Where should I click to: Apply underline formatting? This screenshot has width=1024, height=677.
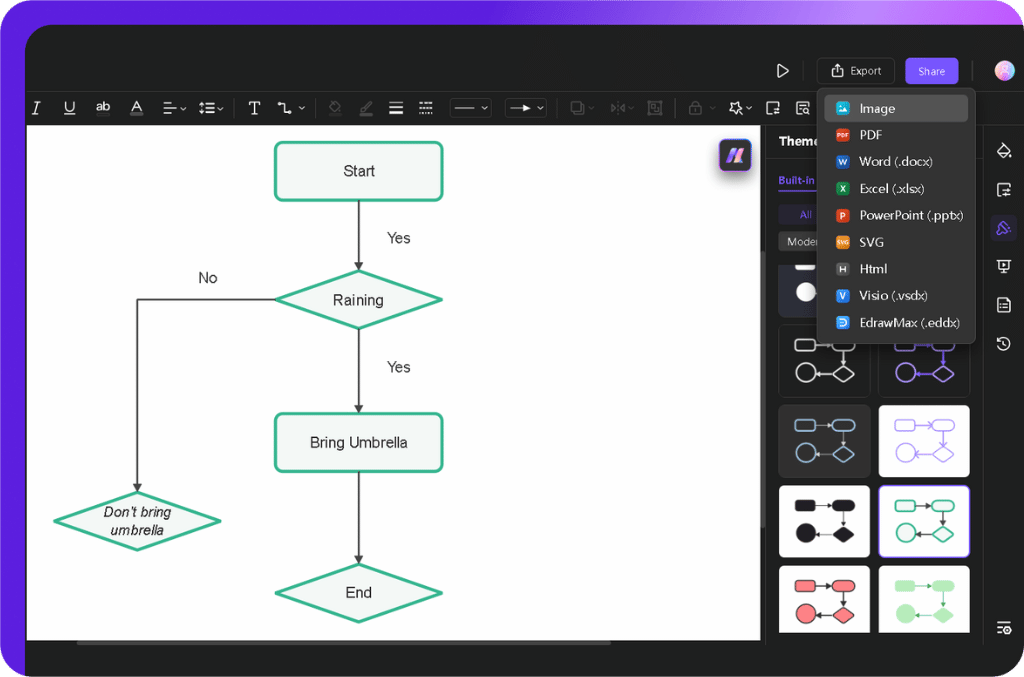[69, 107]
